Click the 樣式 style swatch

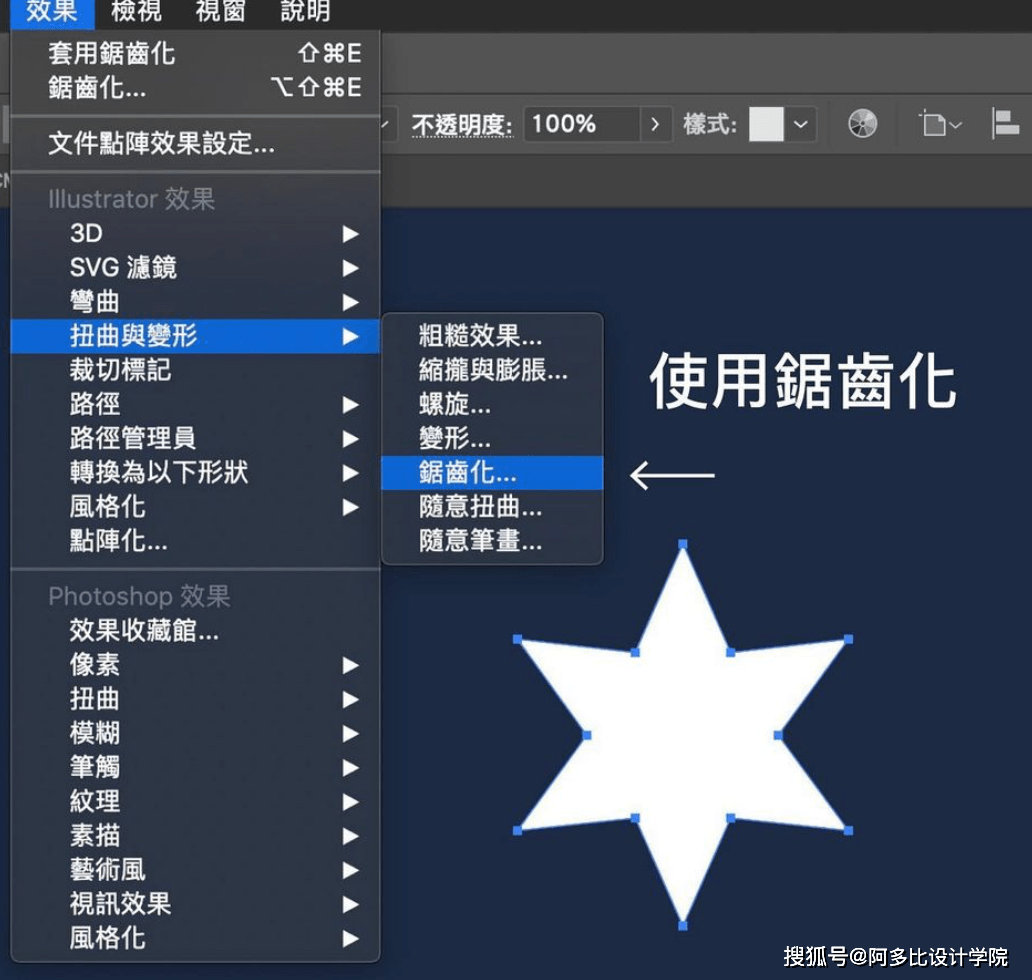(766, 124)
